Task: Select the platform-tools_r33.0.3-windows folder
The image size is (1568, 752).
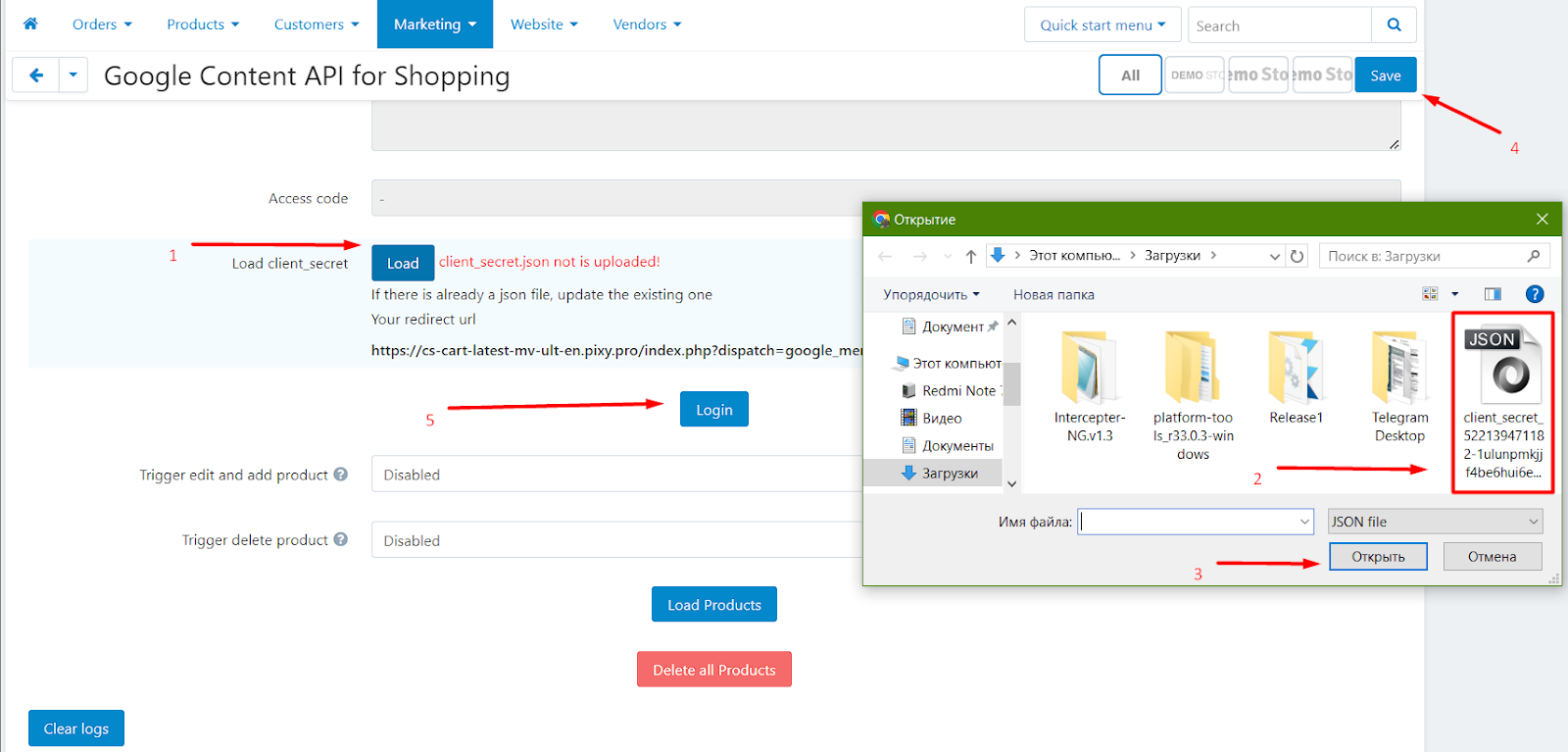Action: tap(1193, 394)
